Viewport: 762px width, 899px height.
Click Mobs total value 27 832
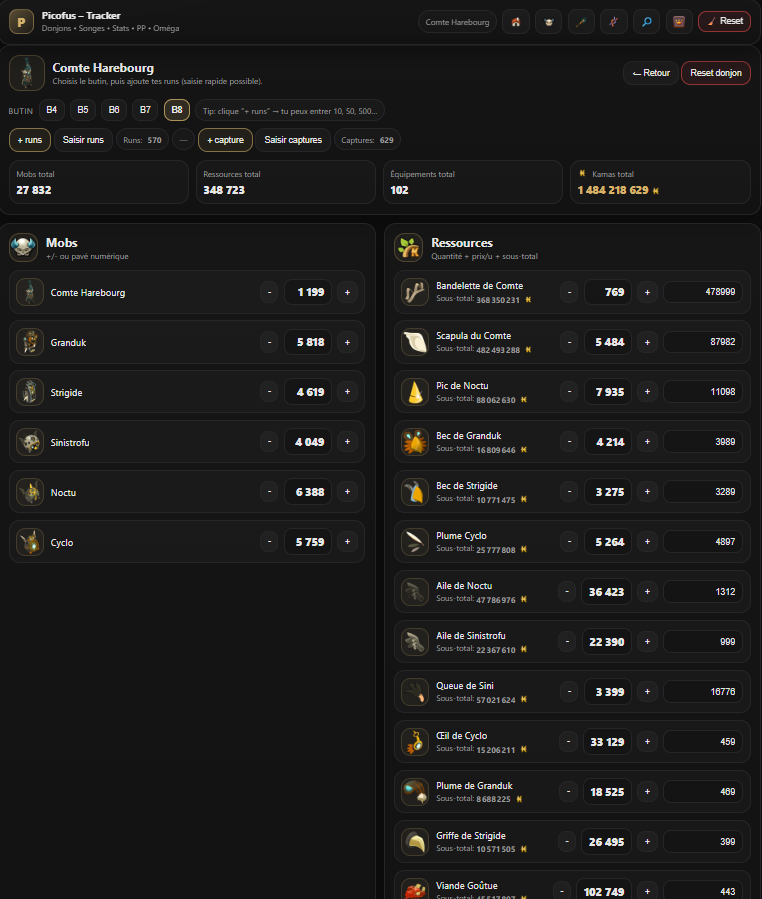click(x=34, y=190)
